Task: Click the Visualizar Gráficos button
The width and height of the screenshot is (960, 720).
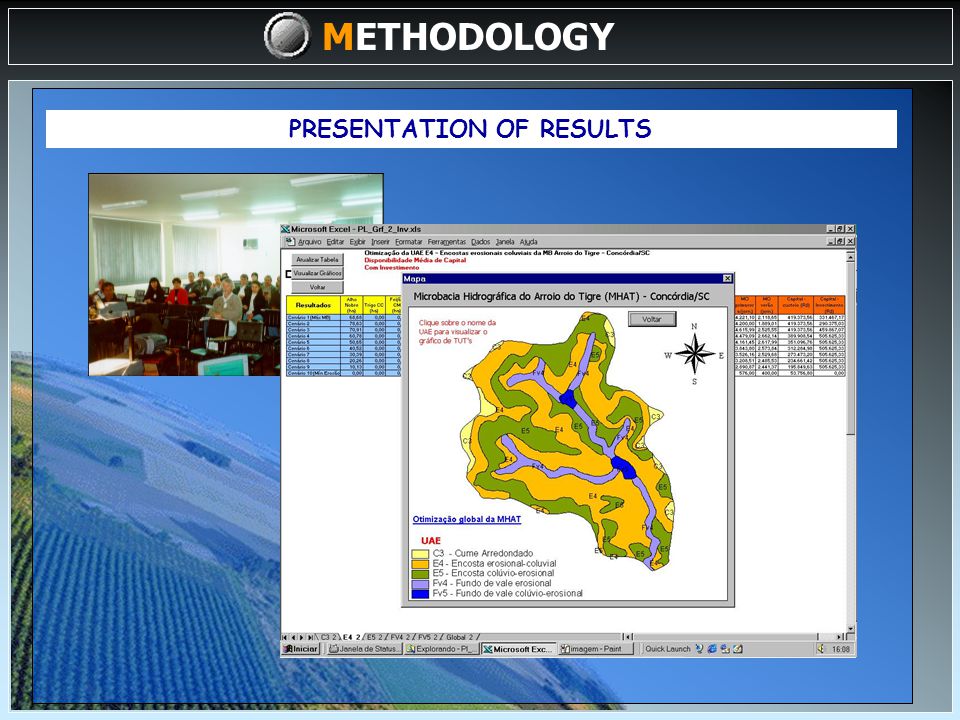Action: click(317, 273)
